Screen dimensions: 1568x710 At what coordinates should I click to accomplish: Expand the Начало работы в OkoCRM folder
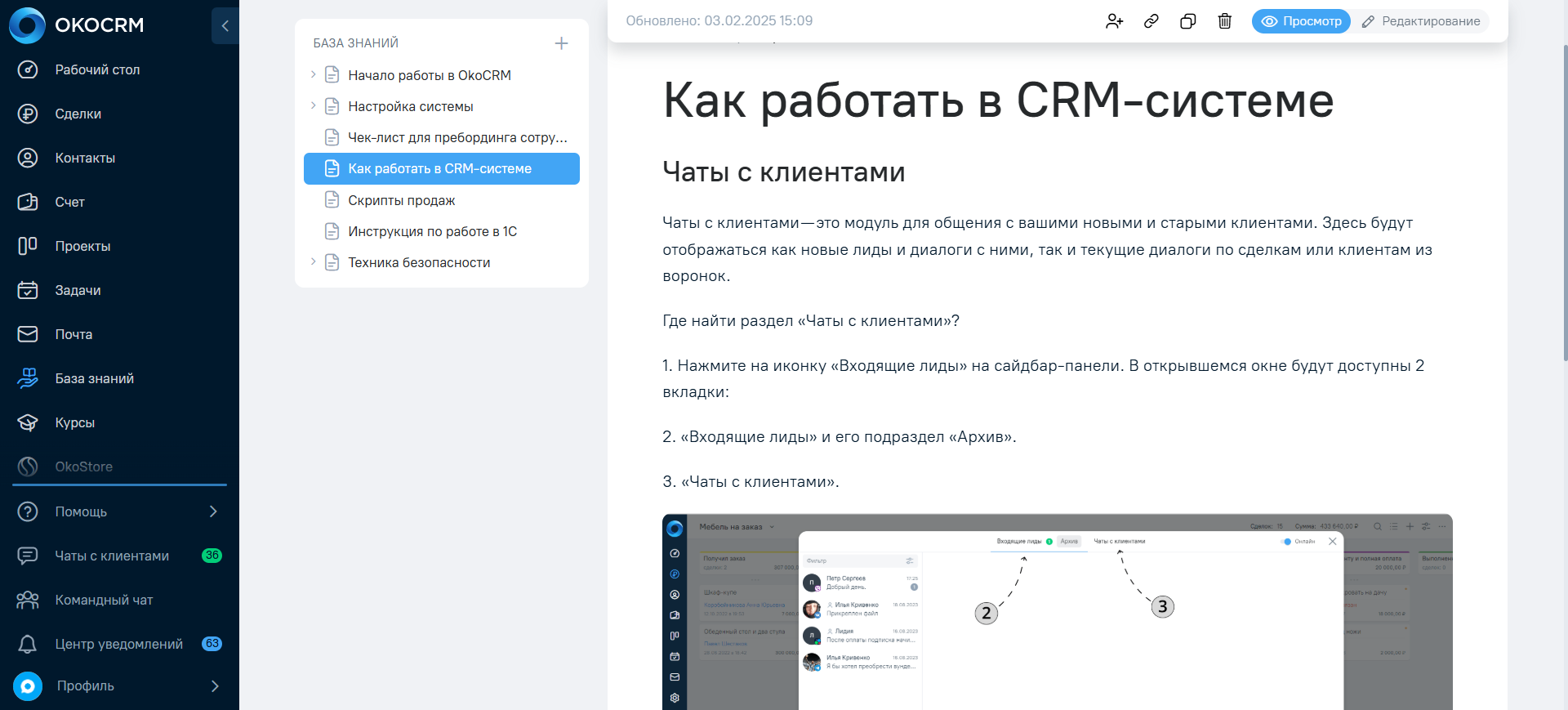pyautogui.click(x=313, y=74)
